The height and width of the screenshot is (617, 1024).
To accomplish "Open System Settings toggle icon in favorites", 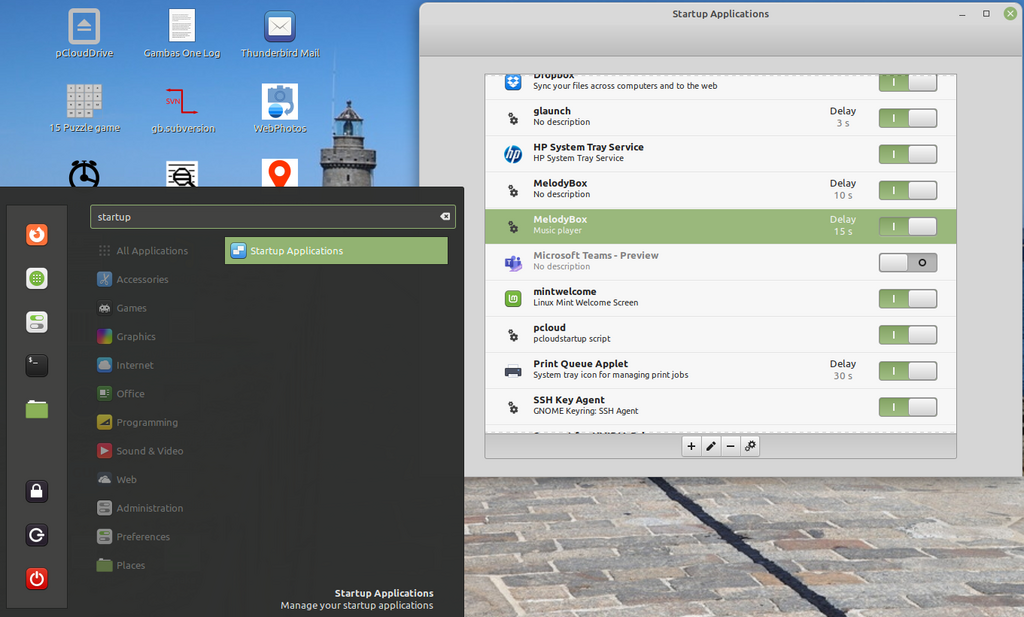I will (x=37, y=322).
